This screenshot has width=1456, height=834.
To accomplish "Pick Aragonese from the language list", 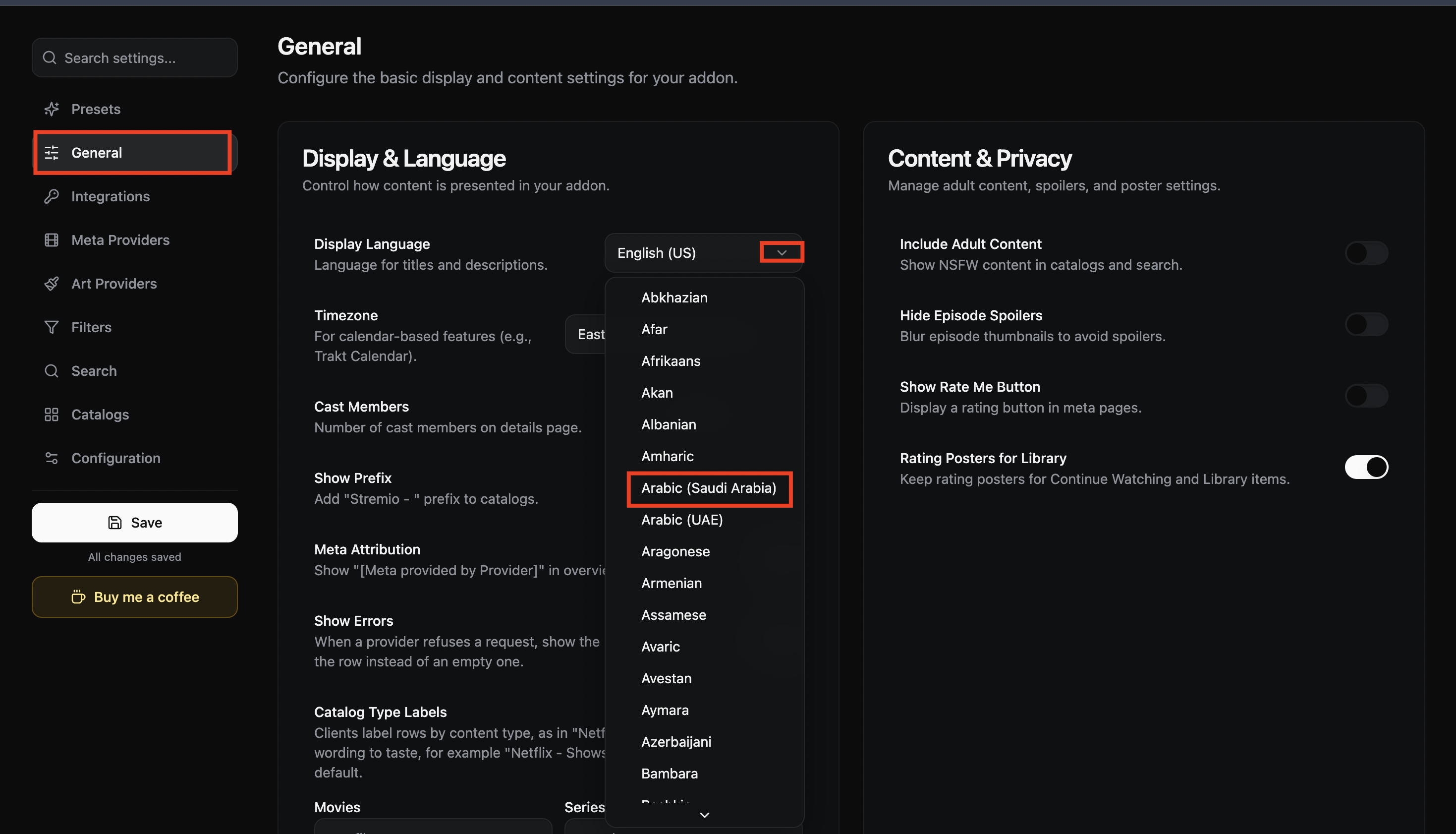I will (x=705, y=551).
